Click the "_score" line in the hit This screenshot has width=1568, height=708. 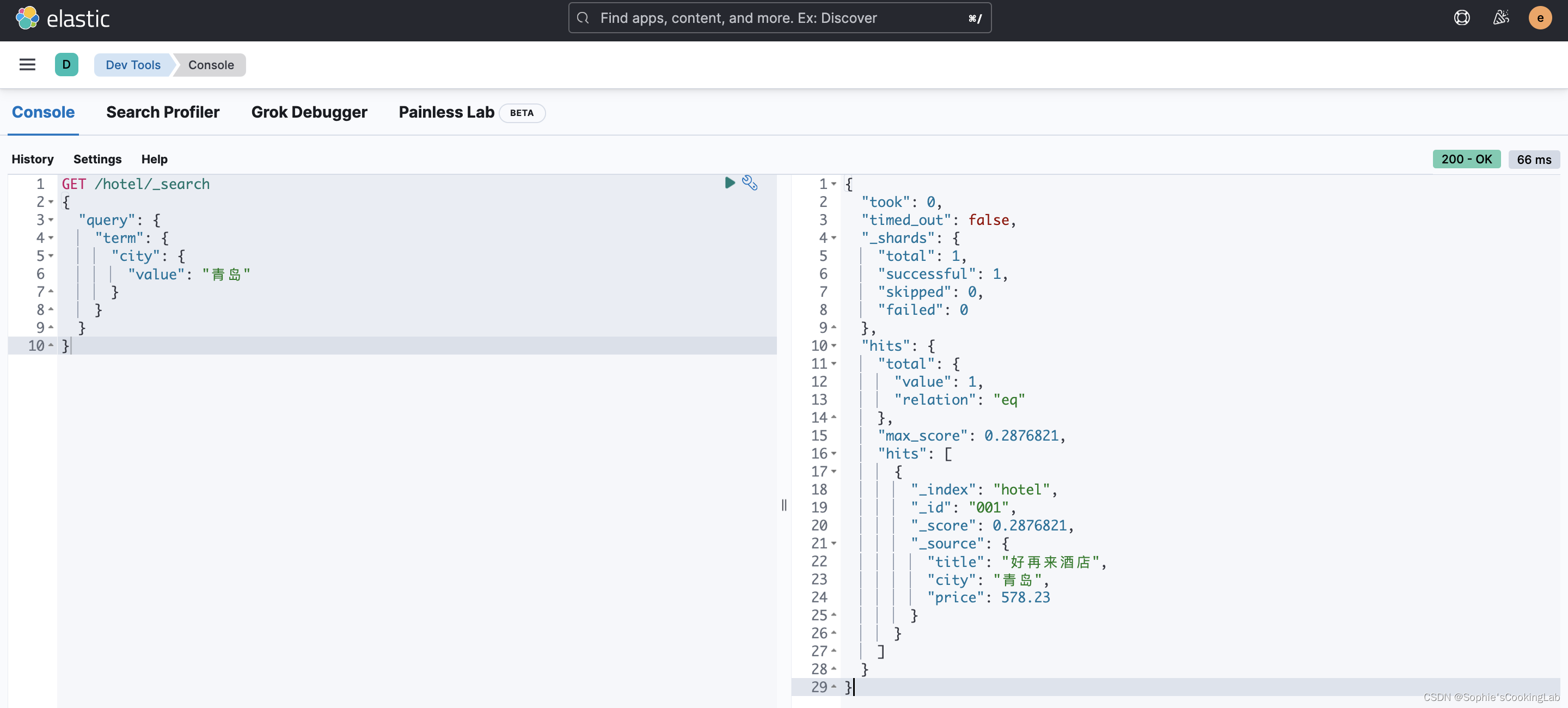pyautogui.click(x=991, y=526)
